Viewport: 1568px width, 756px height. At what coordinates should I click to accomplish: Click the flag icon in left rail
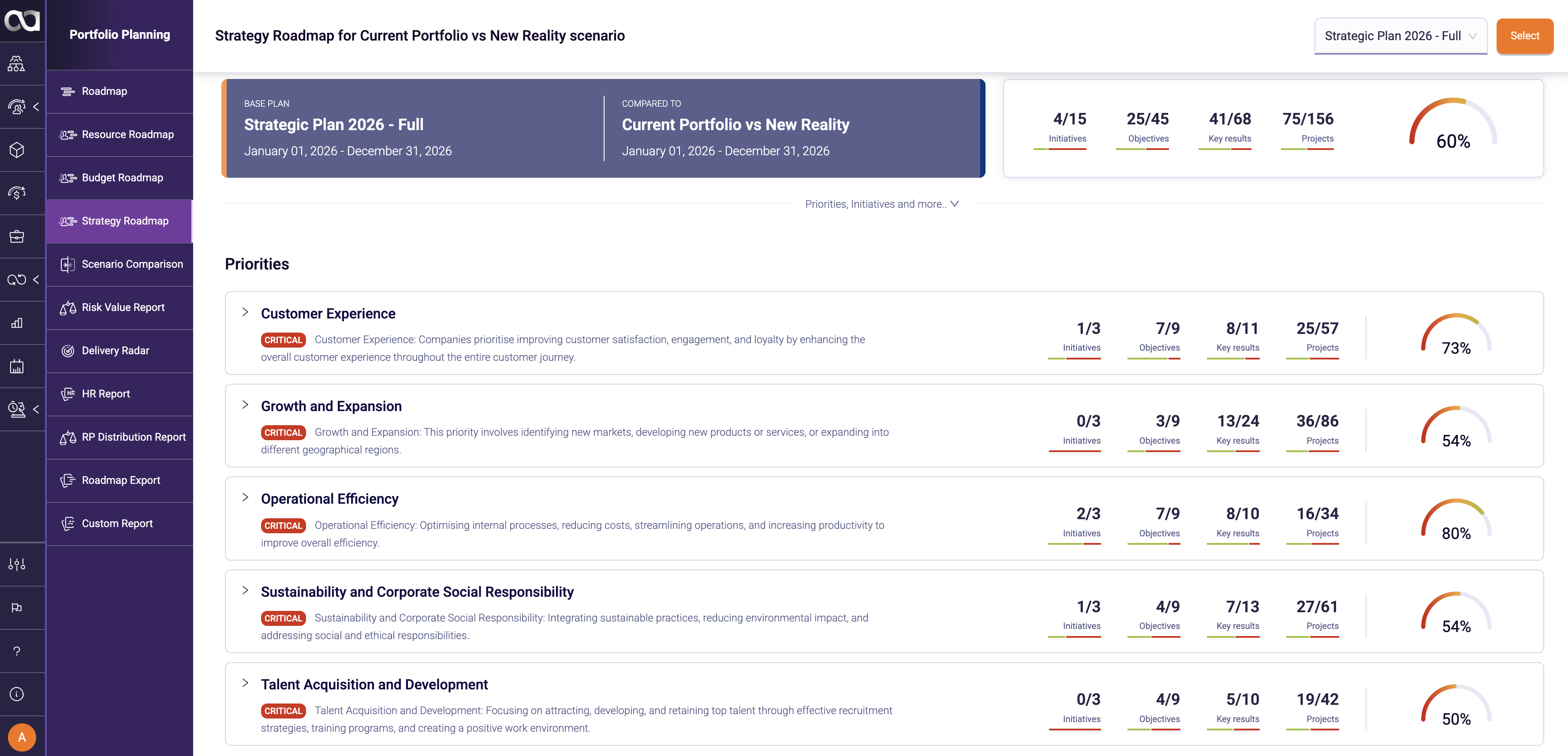point(17,607)
